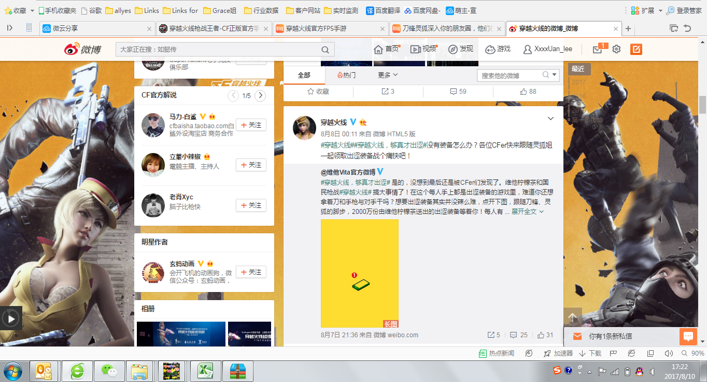Follow 玄鸽动画 with 关注 button
The image size is (707, 382).
click(251, 272)
